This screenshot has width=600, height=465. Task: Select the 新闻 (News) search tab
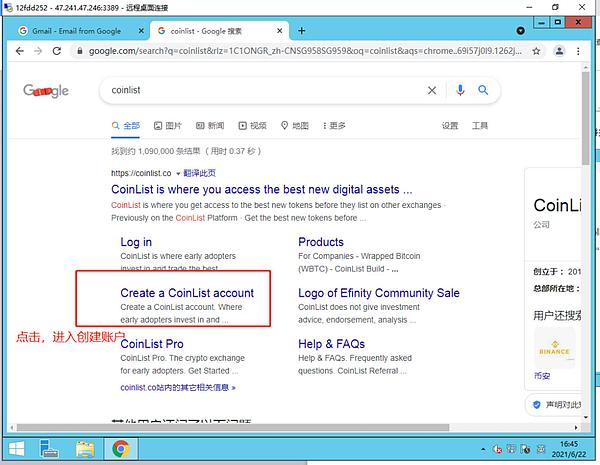[x=209, y=126]
